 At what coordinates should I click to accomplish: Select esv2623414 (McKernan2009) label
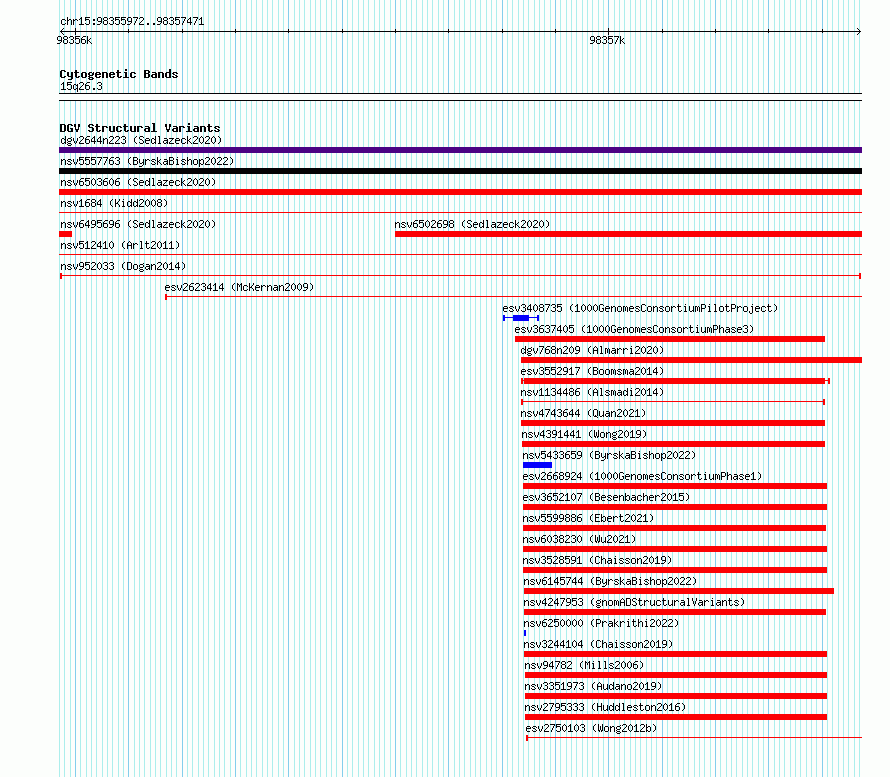[239, 287]
